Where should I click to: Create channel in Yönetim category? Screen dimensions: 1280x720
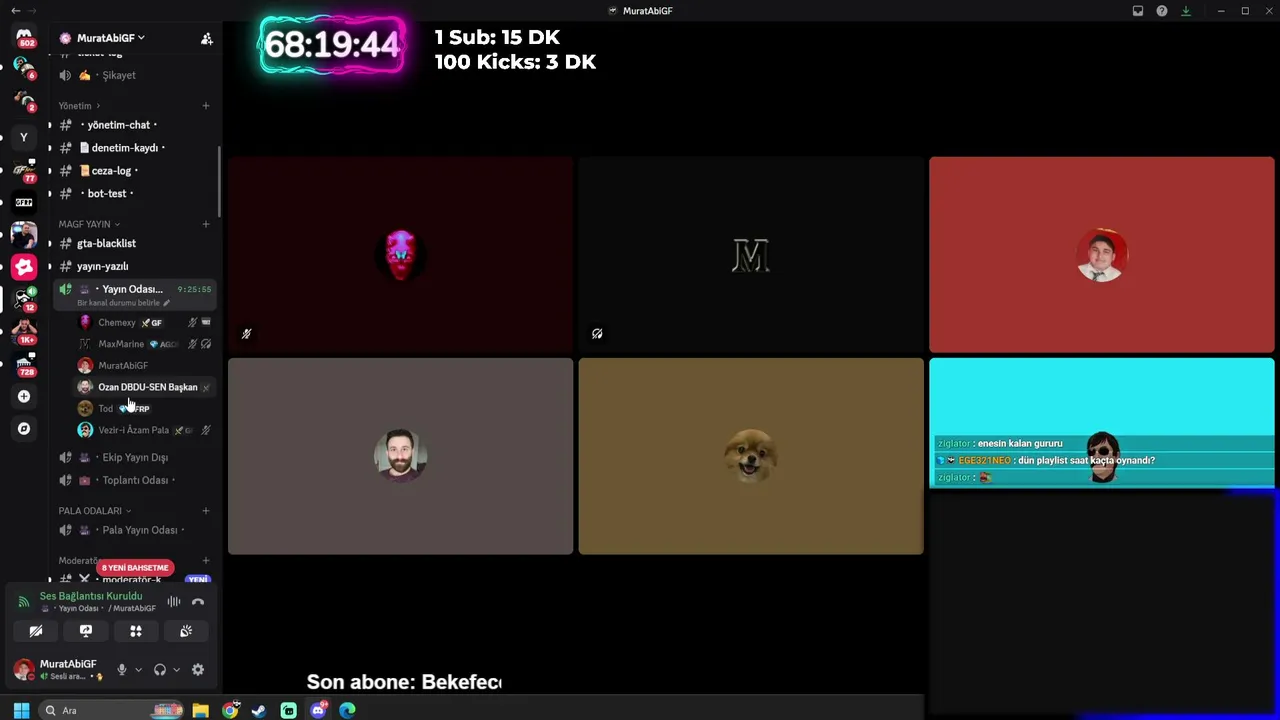(206, 106)
